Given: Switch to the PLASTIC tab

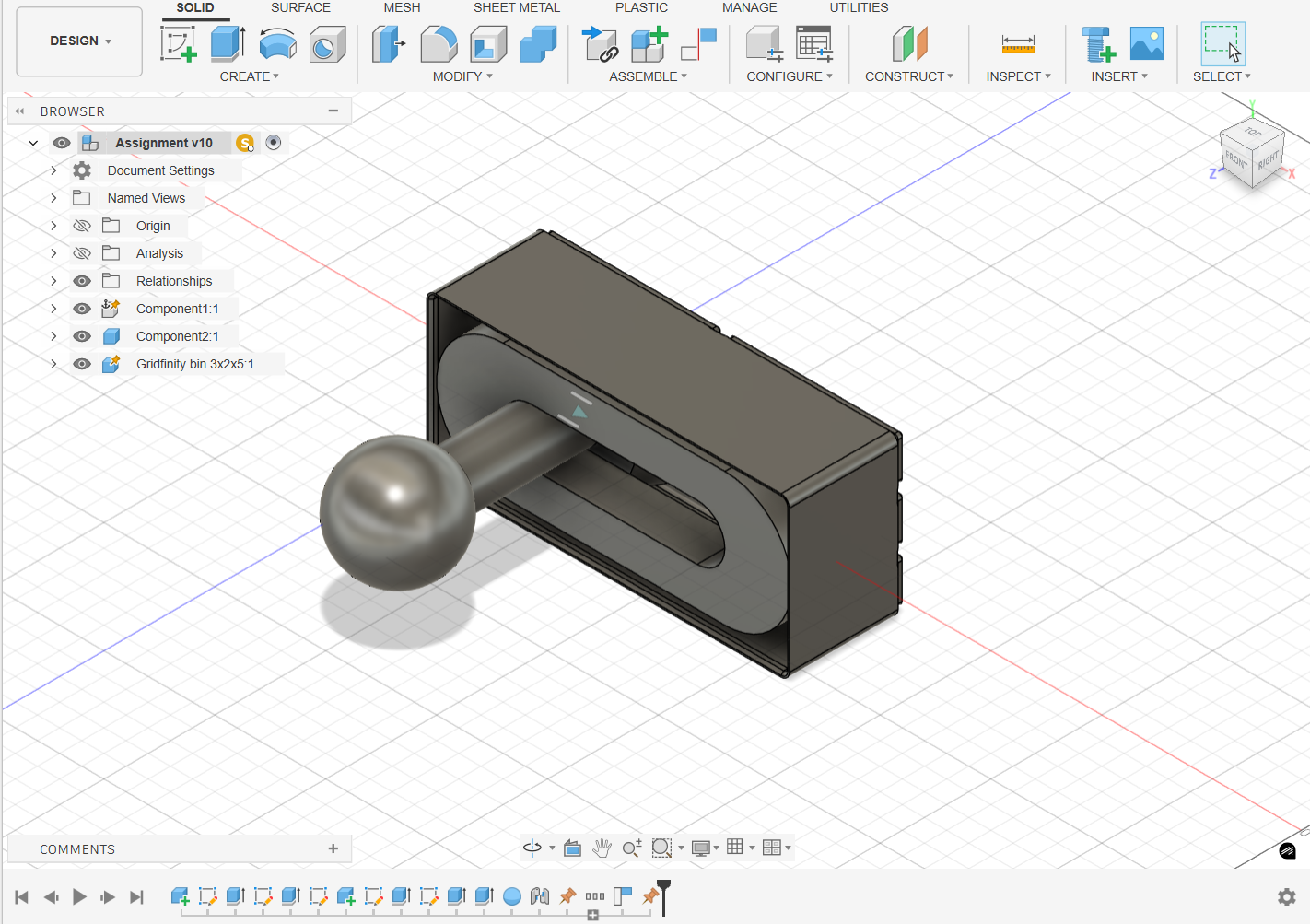Looking at the screenshot, I should click(x=641, y=7).
